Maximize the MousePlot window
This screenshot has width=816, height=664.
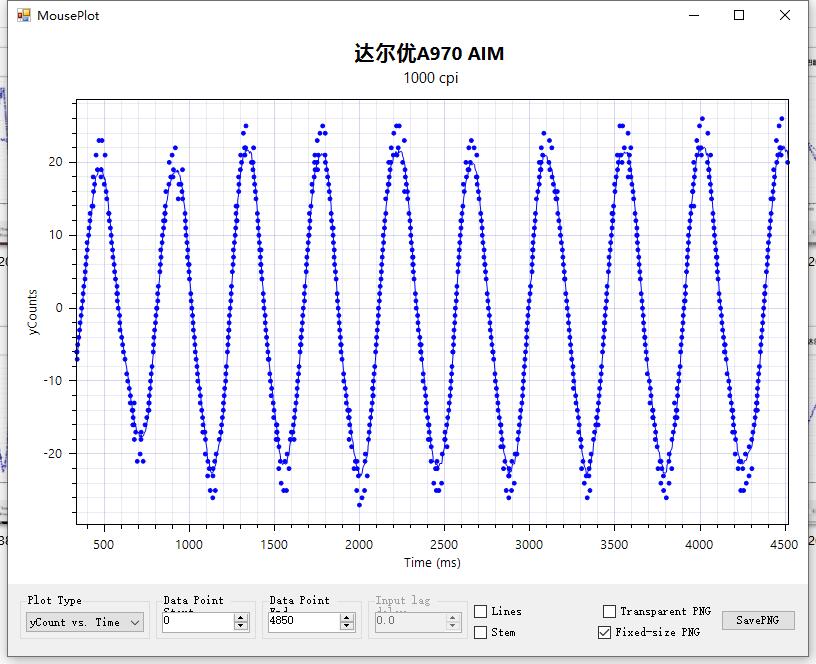tap(739, 15)
